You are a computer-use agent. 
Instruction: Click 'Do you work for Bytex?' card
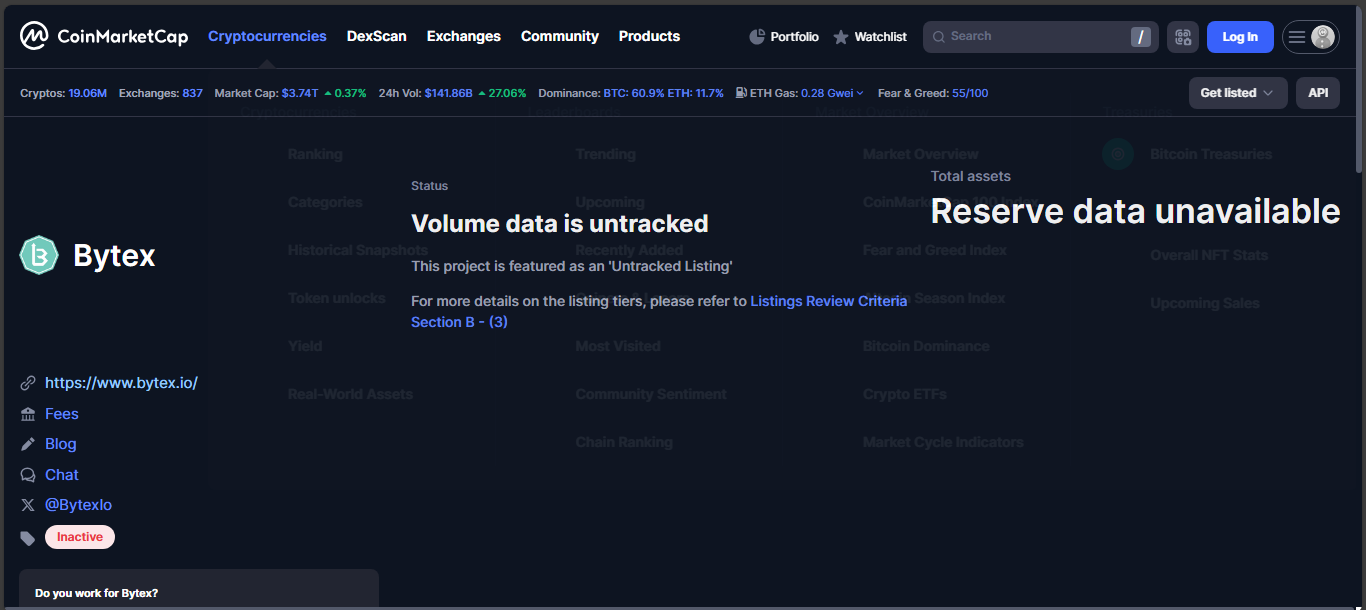coord(199,589)
